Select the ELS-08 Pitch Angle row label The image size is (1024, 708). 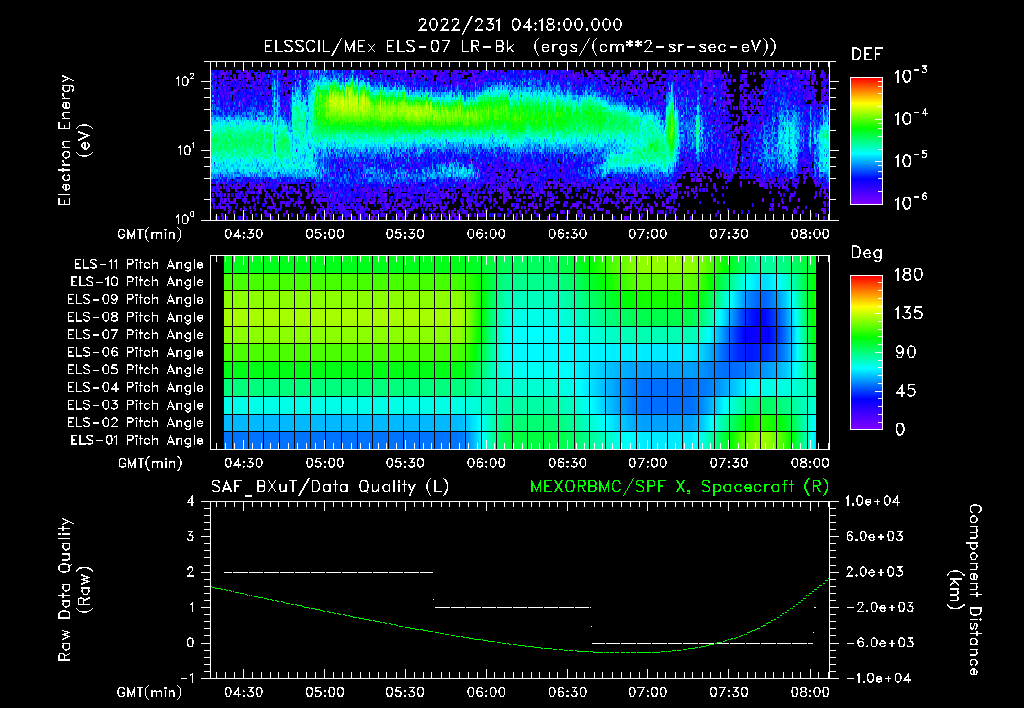pyautogui.click(x=135, y=317)
